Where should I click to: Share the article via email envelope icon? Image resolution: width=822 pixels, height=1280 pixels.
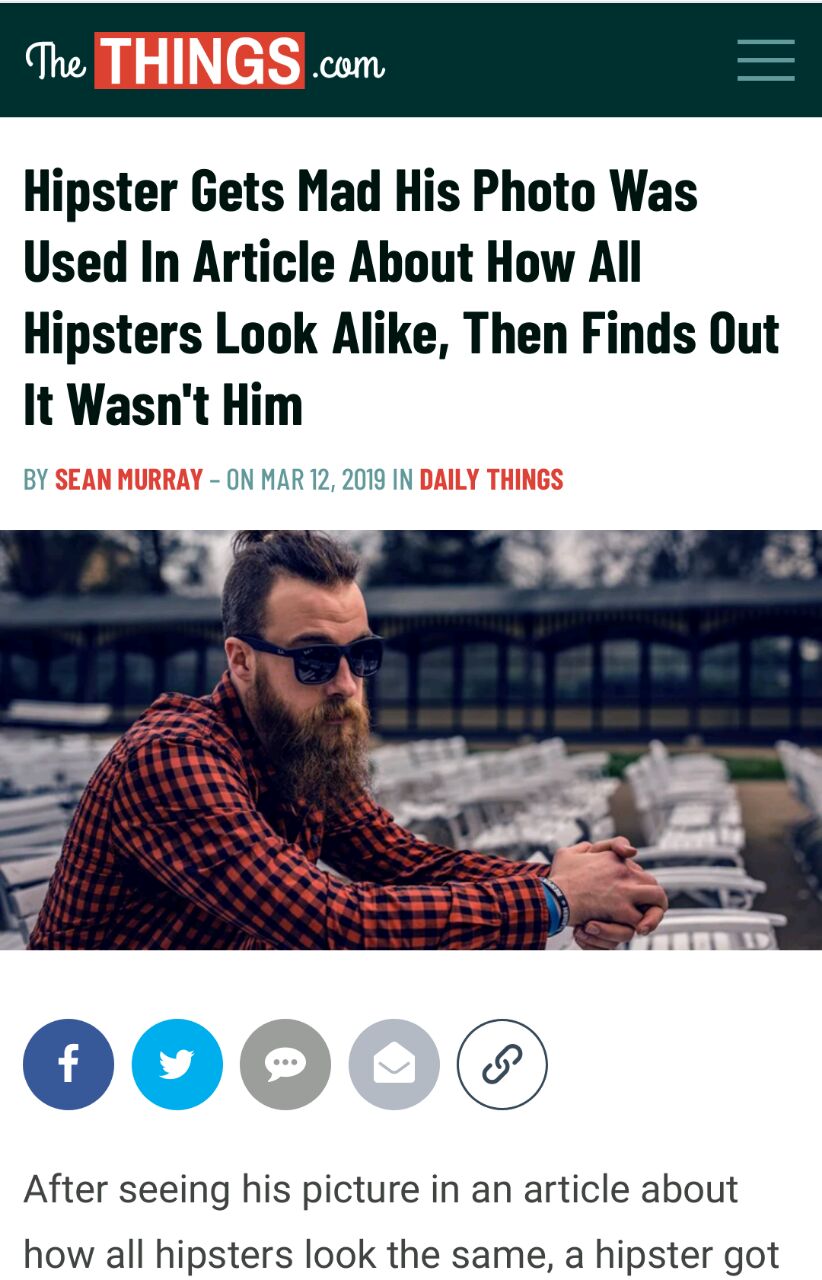point(394,1064)
